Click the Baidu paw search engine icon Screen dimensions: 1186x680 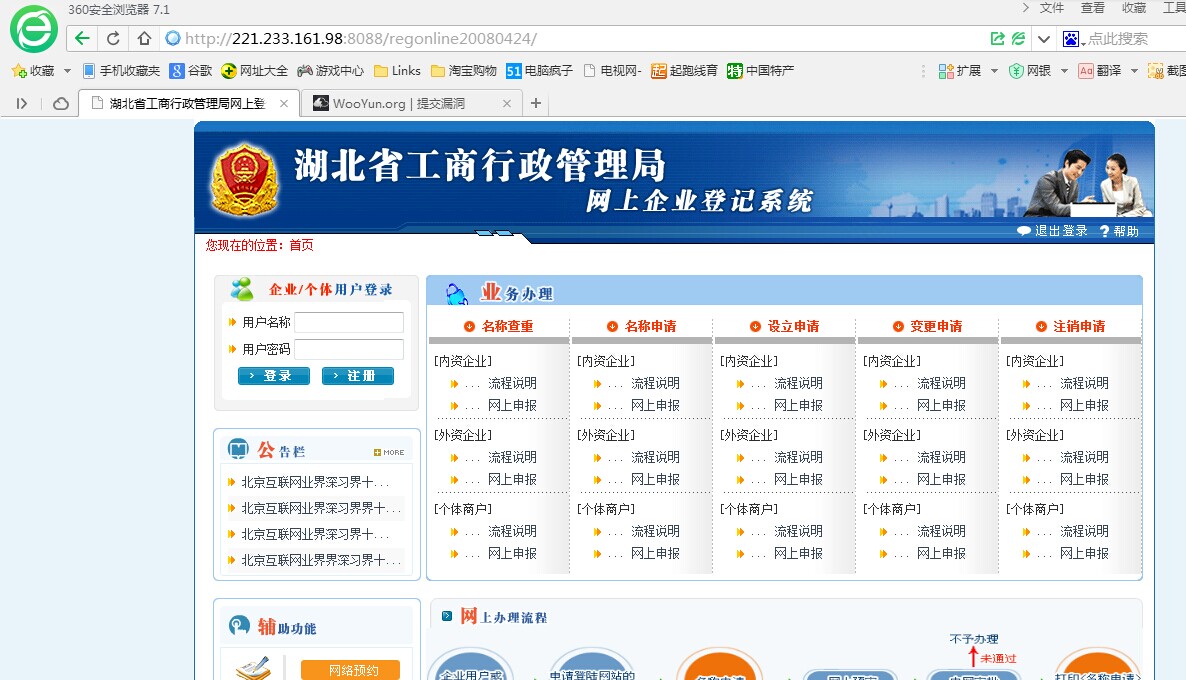[x=1070, y=39]
